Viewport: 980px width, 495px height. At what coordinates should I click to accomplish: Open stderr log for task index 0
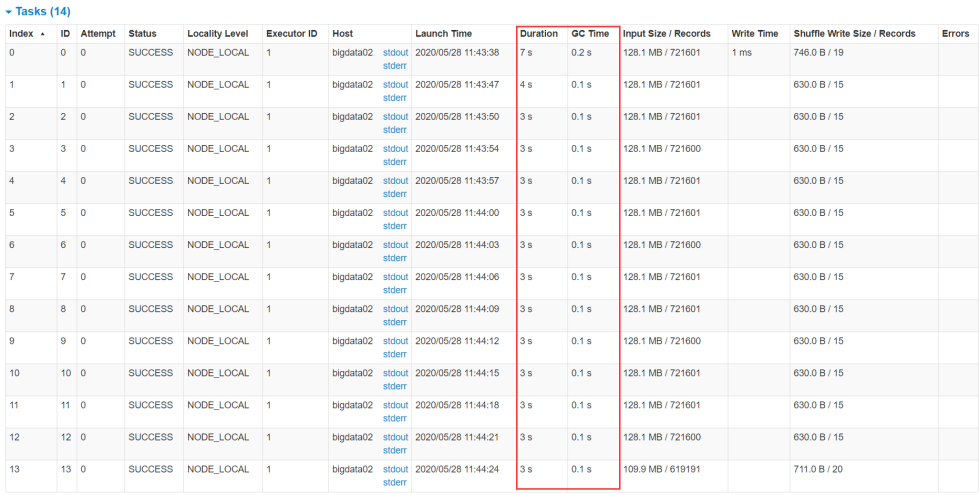395,66
